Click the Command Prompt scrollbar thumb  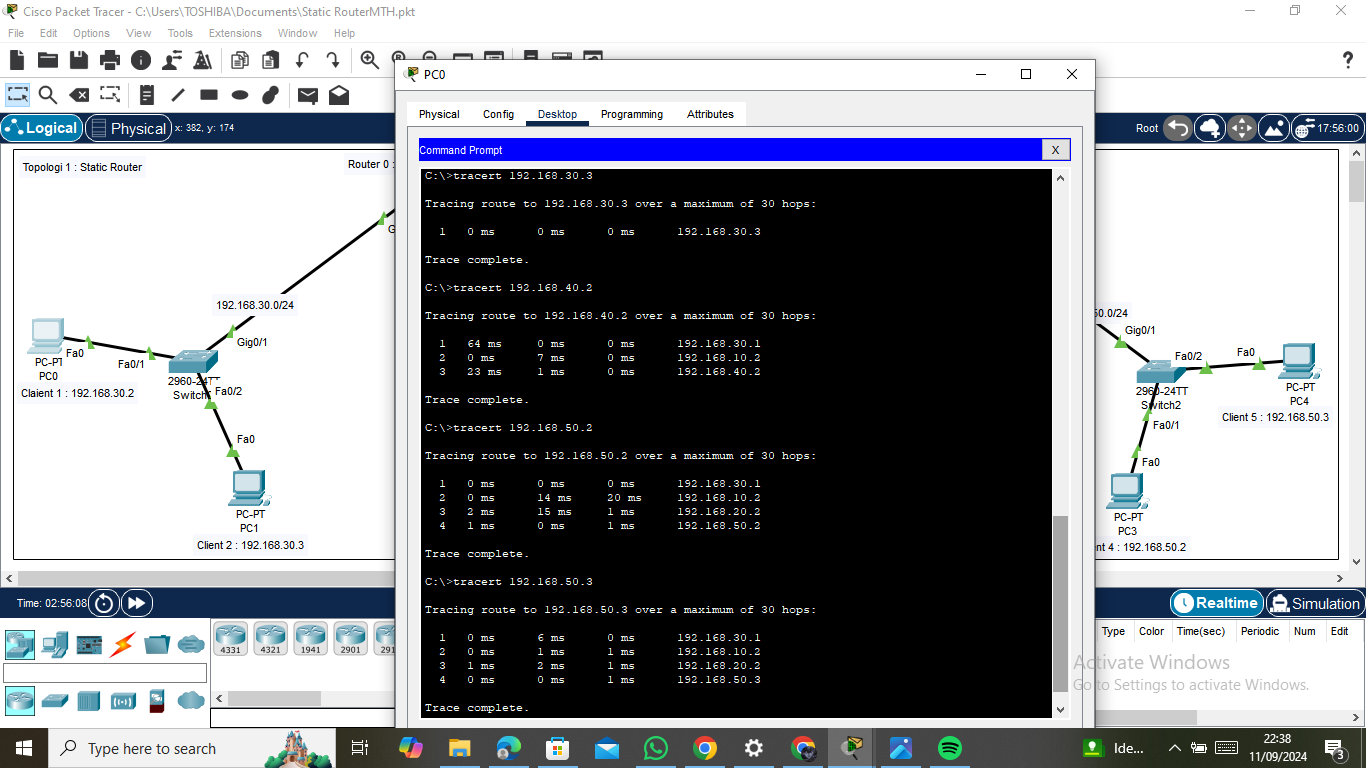click(1060, 604)
